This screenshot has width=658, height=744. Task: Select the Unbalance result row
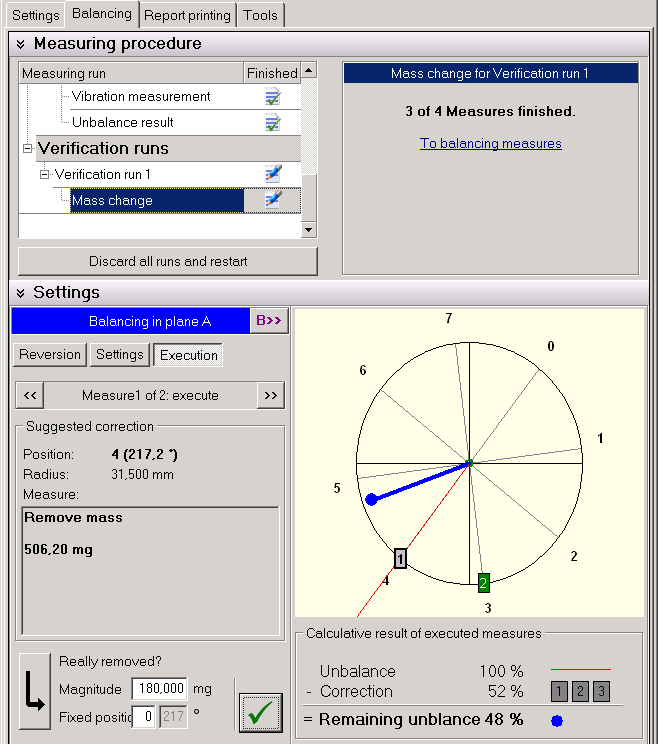click(122, 122)
